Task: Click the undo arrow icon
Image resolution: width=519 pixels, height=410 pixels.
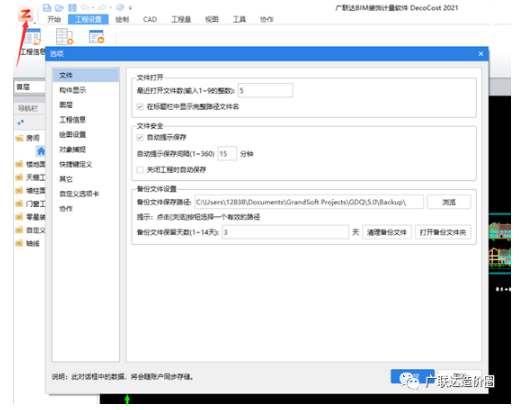Action: tap(85, 7)
